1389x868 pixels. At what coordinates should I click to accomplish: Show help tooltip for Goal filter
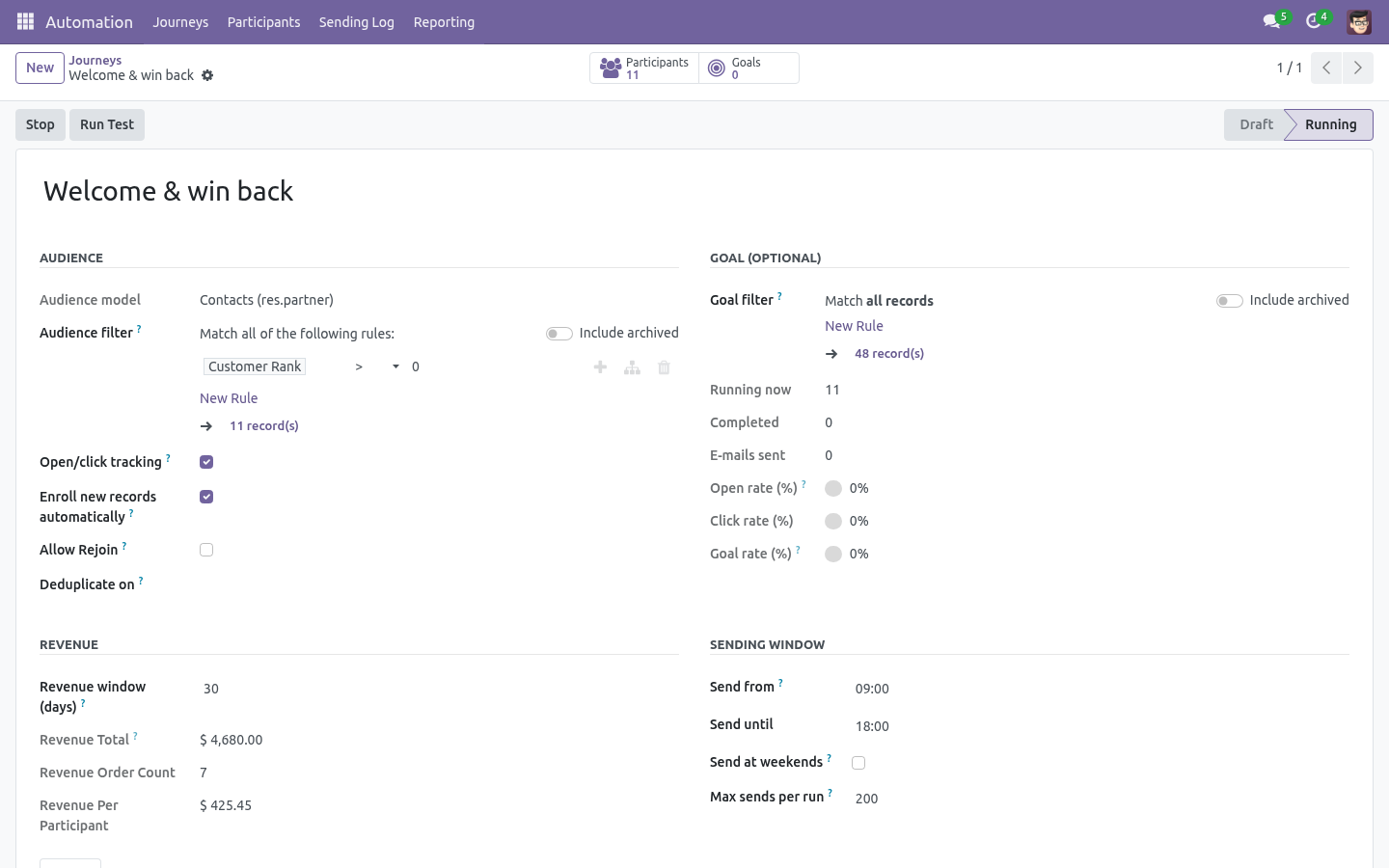click(779, 296)
